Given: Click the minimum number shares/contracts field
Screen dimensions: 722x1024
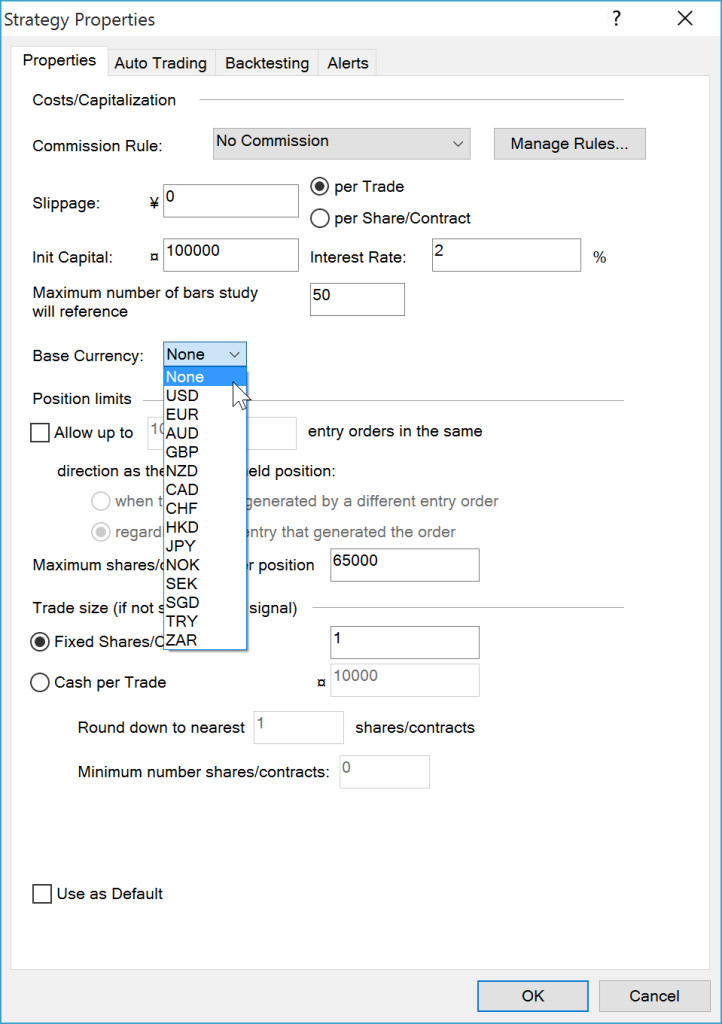Looking at the screenshot, I should click(x=385, y=772).
